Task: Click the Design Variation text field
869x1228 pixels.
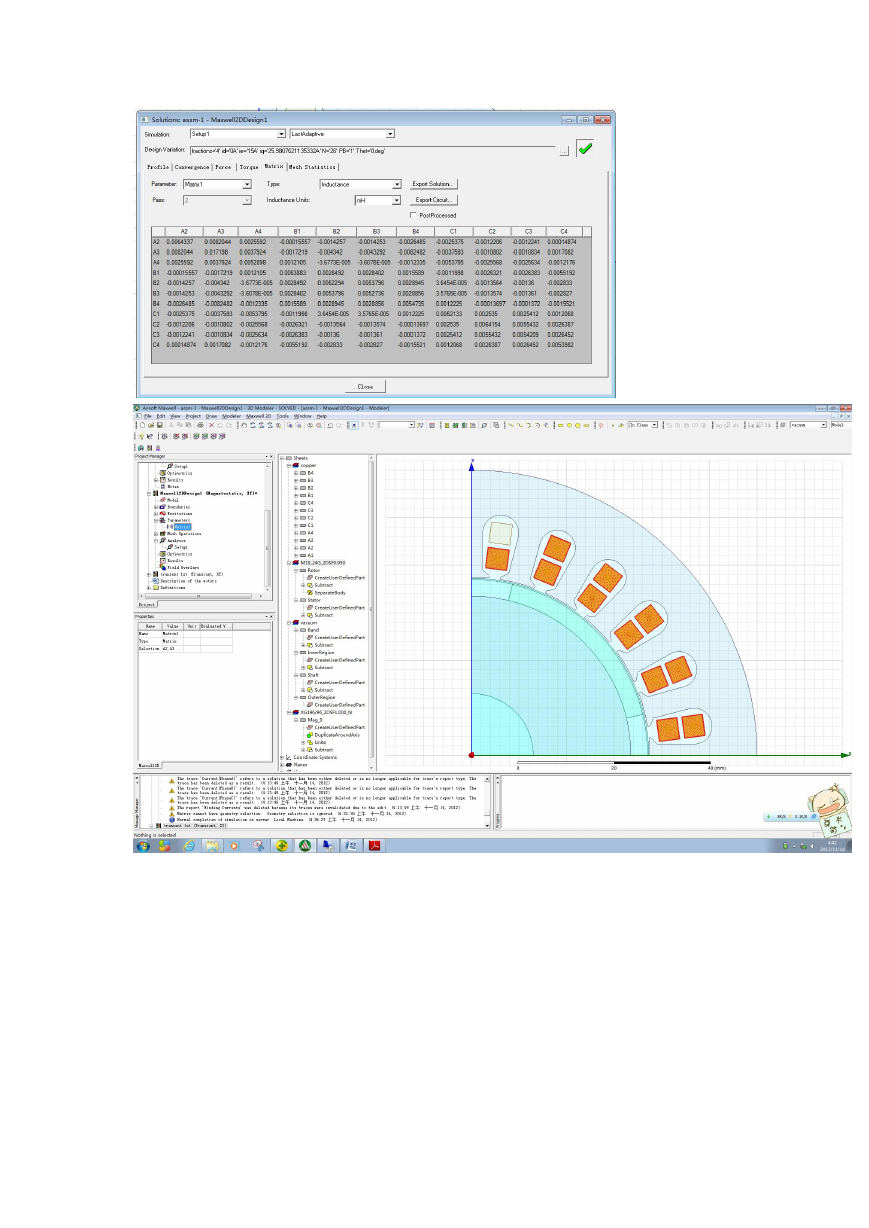Action: [372, 150]
